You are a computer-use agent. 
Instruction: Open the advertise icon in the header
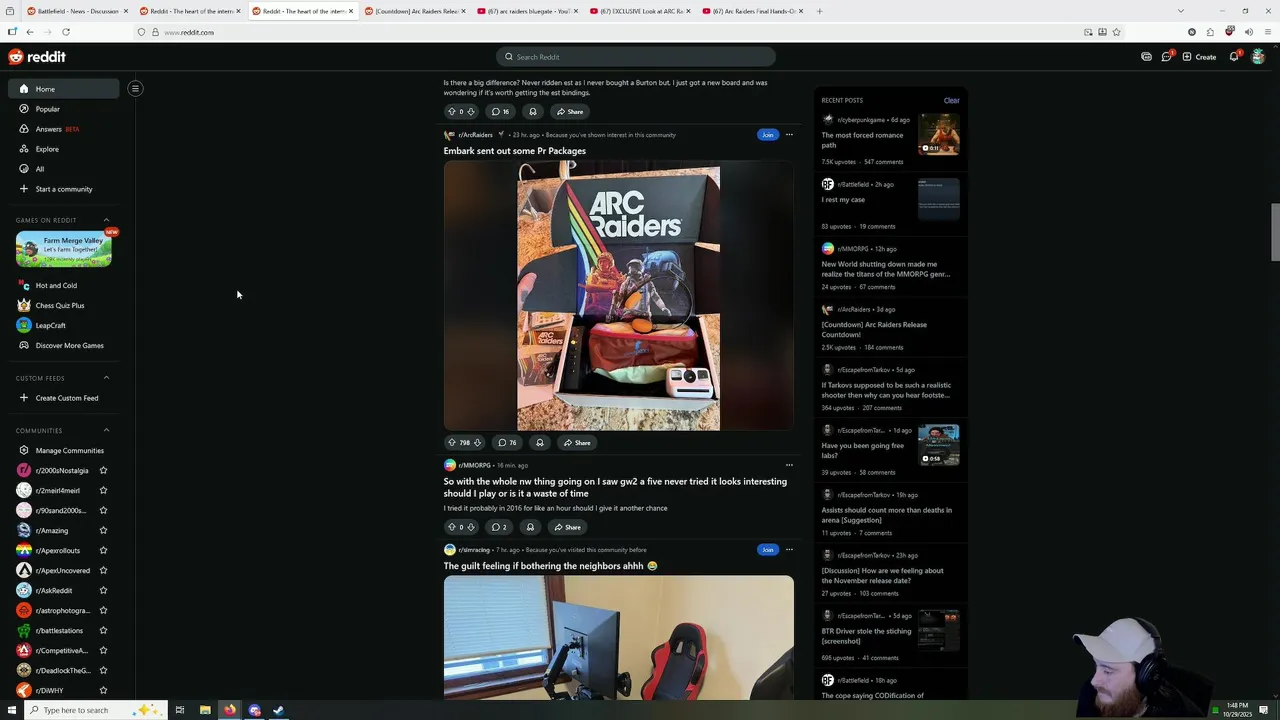tap(1146, 57)
